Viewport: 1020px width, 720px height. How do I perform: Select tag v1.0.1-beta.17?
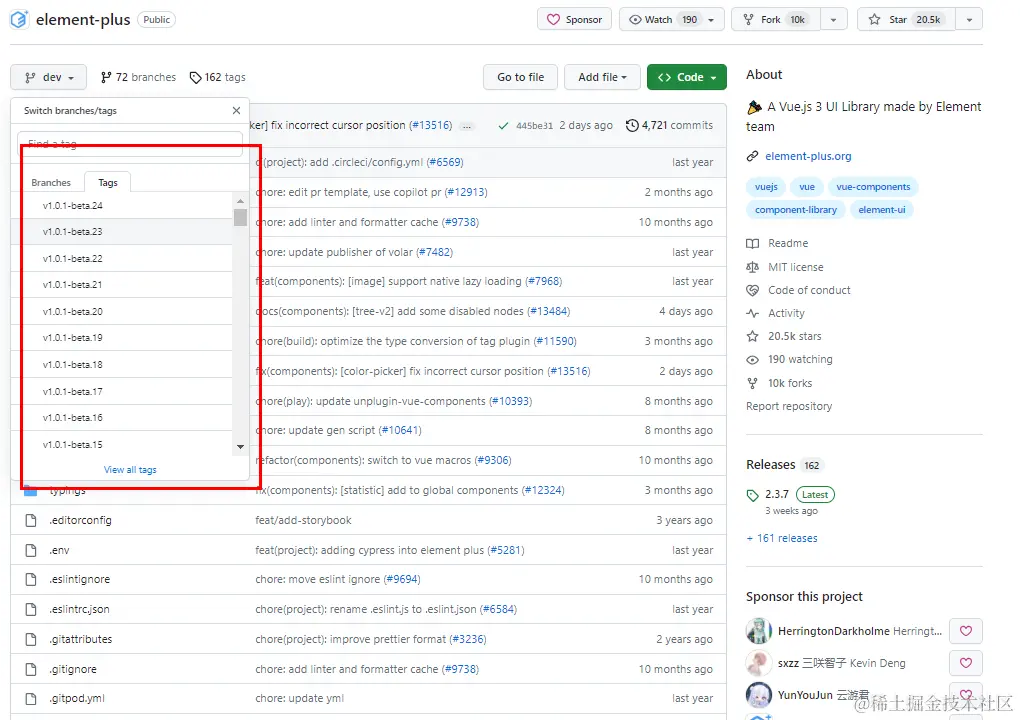[x=122, y=392]
